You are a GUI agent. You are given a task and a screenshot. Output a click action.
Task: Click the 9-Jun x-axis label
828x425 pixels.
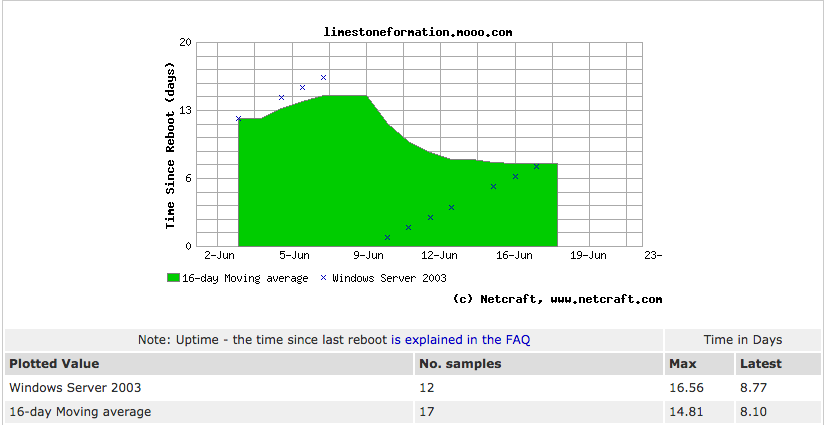pyautogui.click(x=368, y=256)
